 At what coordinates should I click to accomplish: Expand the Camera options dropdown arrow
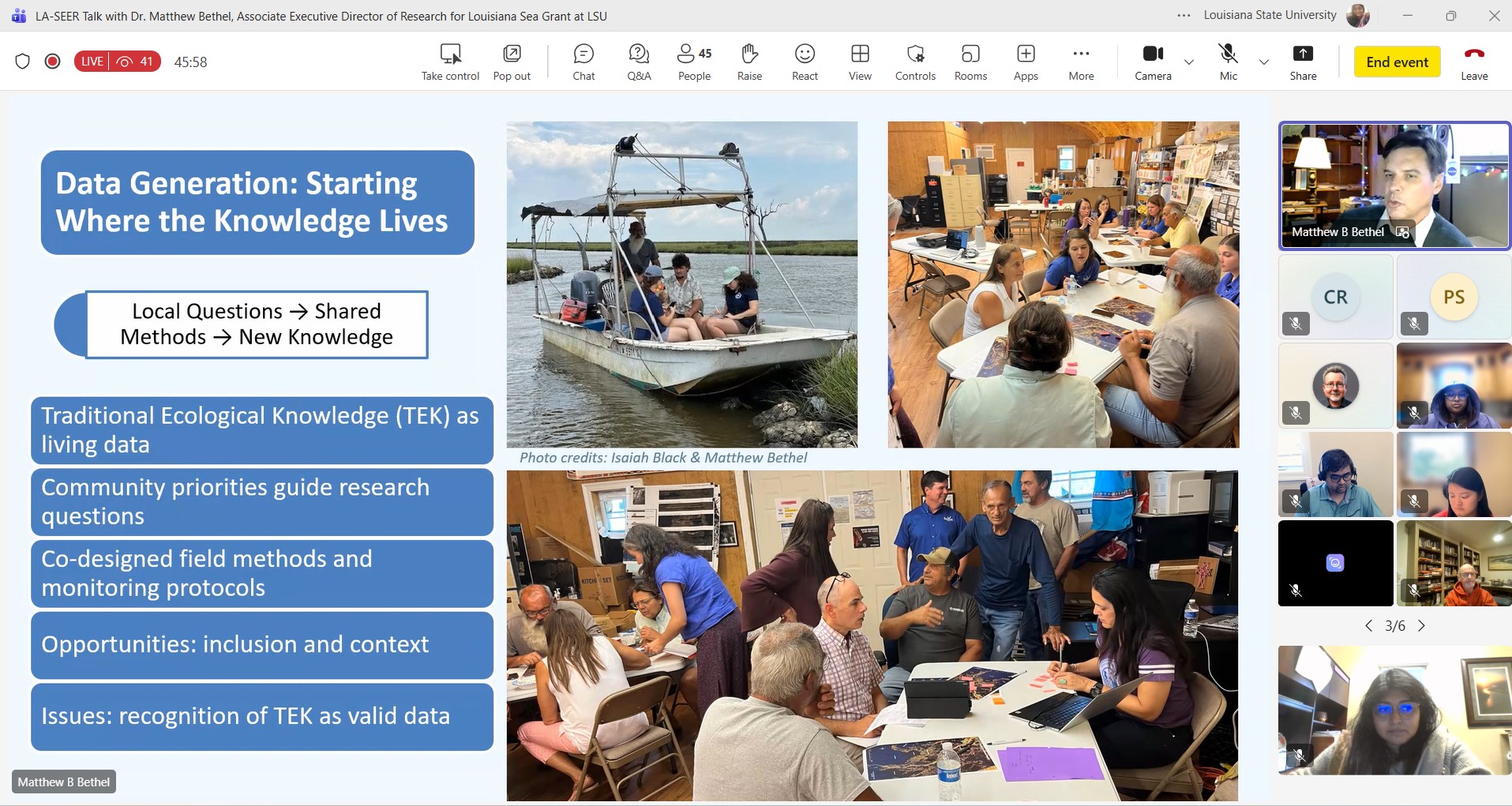coord(1189,62)
